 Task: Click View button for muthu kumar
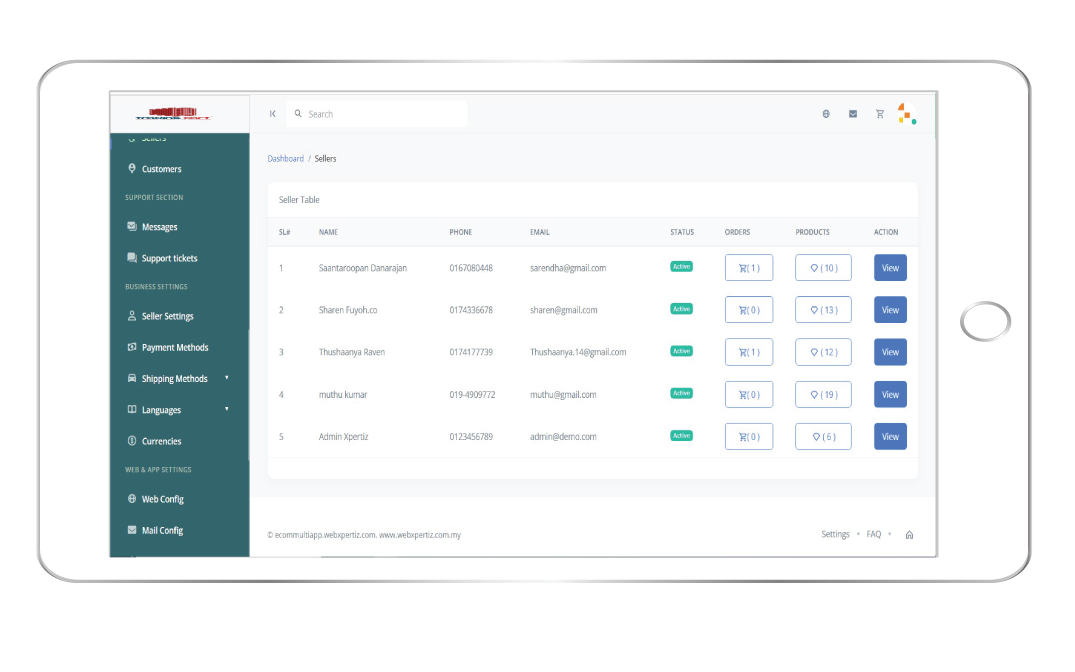(x=890, y=395)
